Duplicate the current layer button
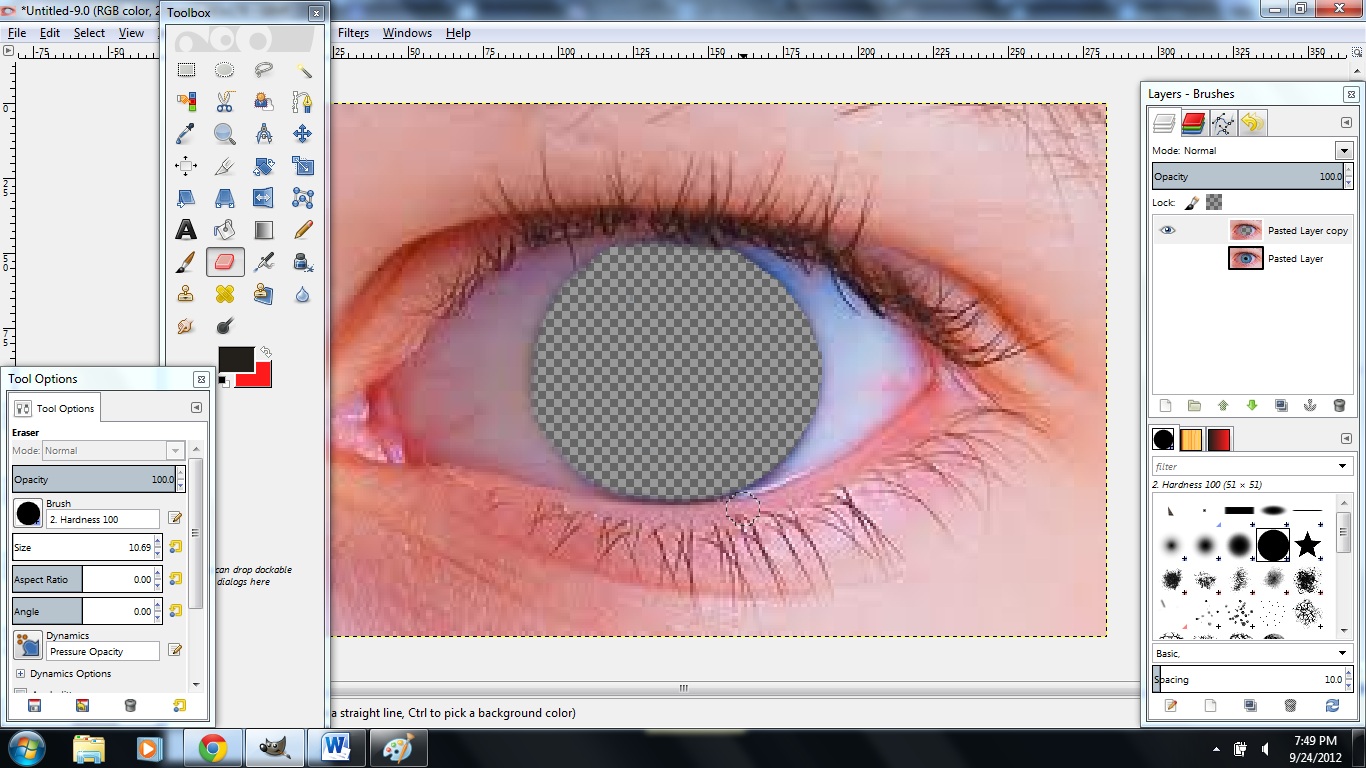1366x768 pixels. 1281,406
